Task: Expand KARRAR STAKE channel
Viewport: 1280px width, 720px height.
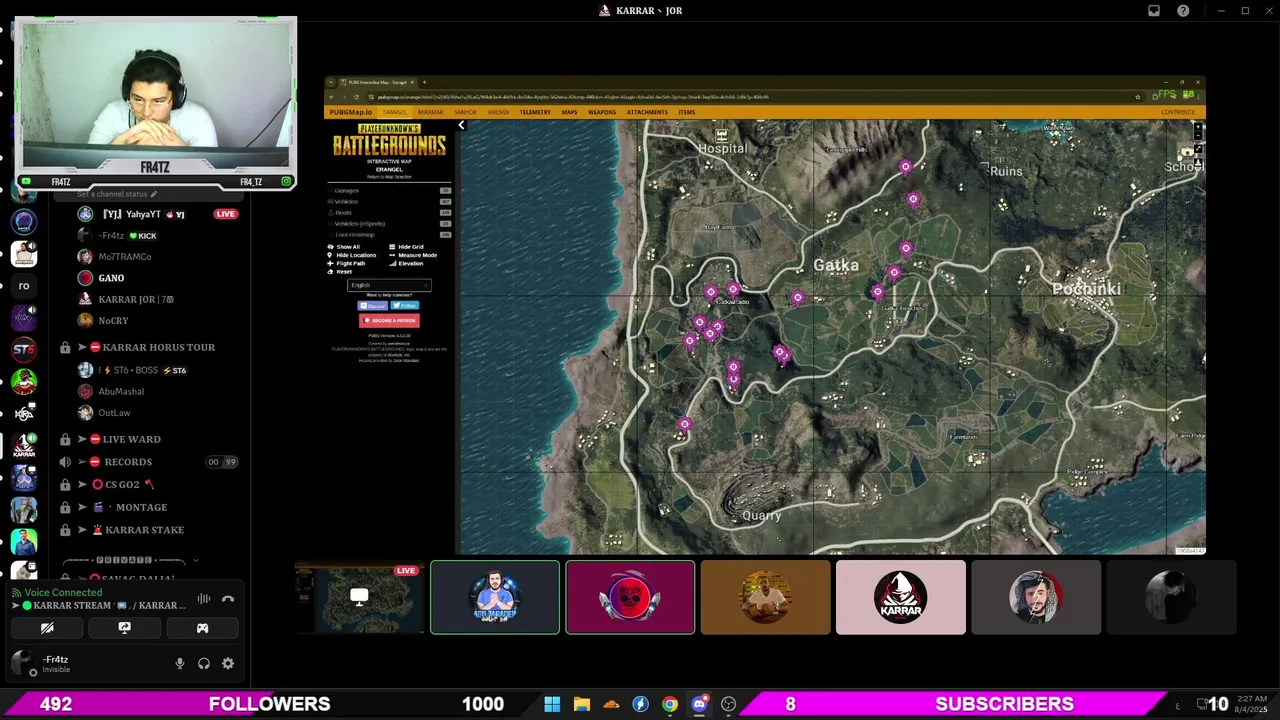Action: pyautogui.click(x=144, y=530)
